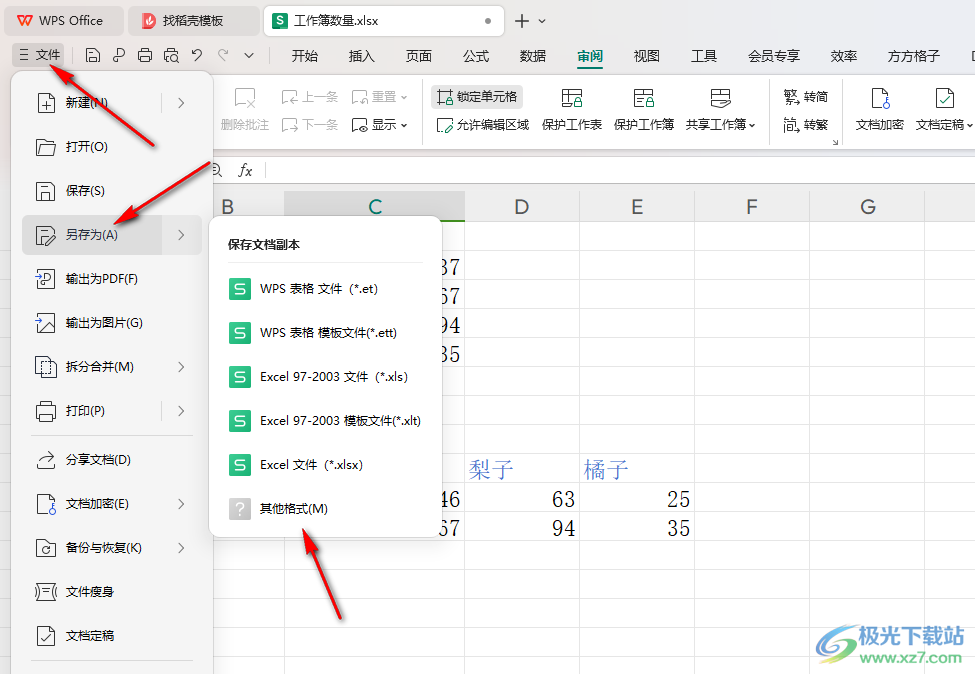Expand the 另存为 submenu arrow
The width and height of the screenshot is (975, 674).
tap(182, 234)
